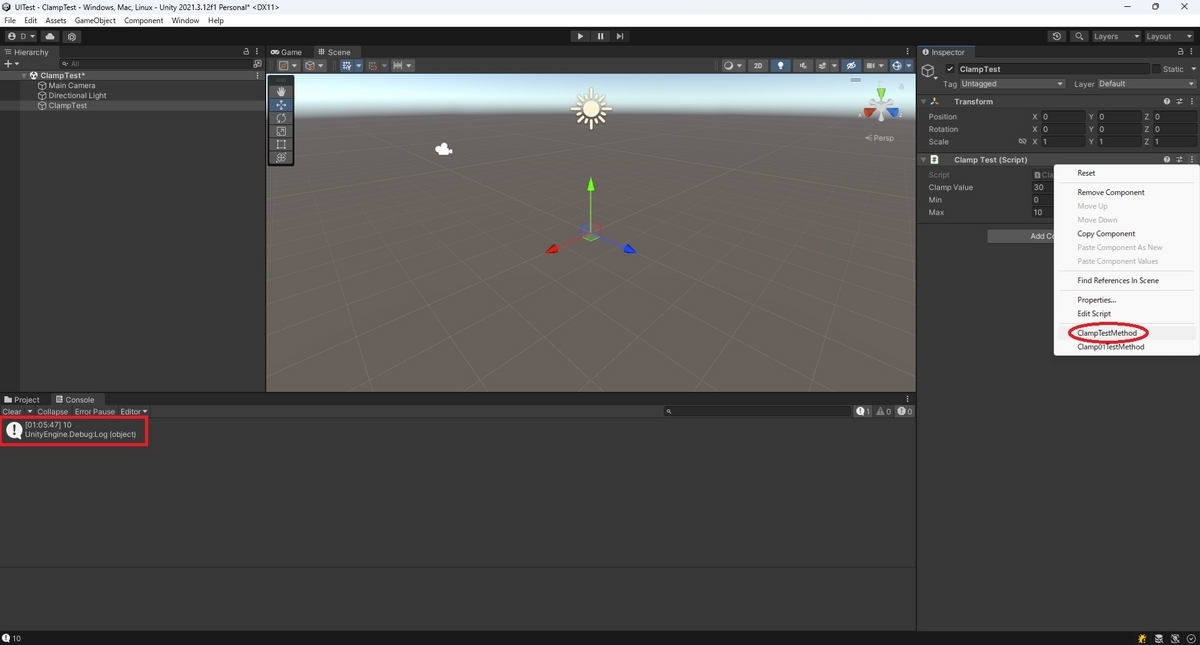Select the Rect tool
Screen dimensions: 1200x645
281,144
